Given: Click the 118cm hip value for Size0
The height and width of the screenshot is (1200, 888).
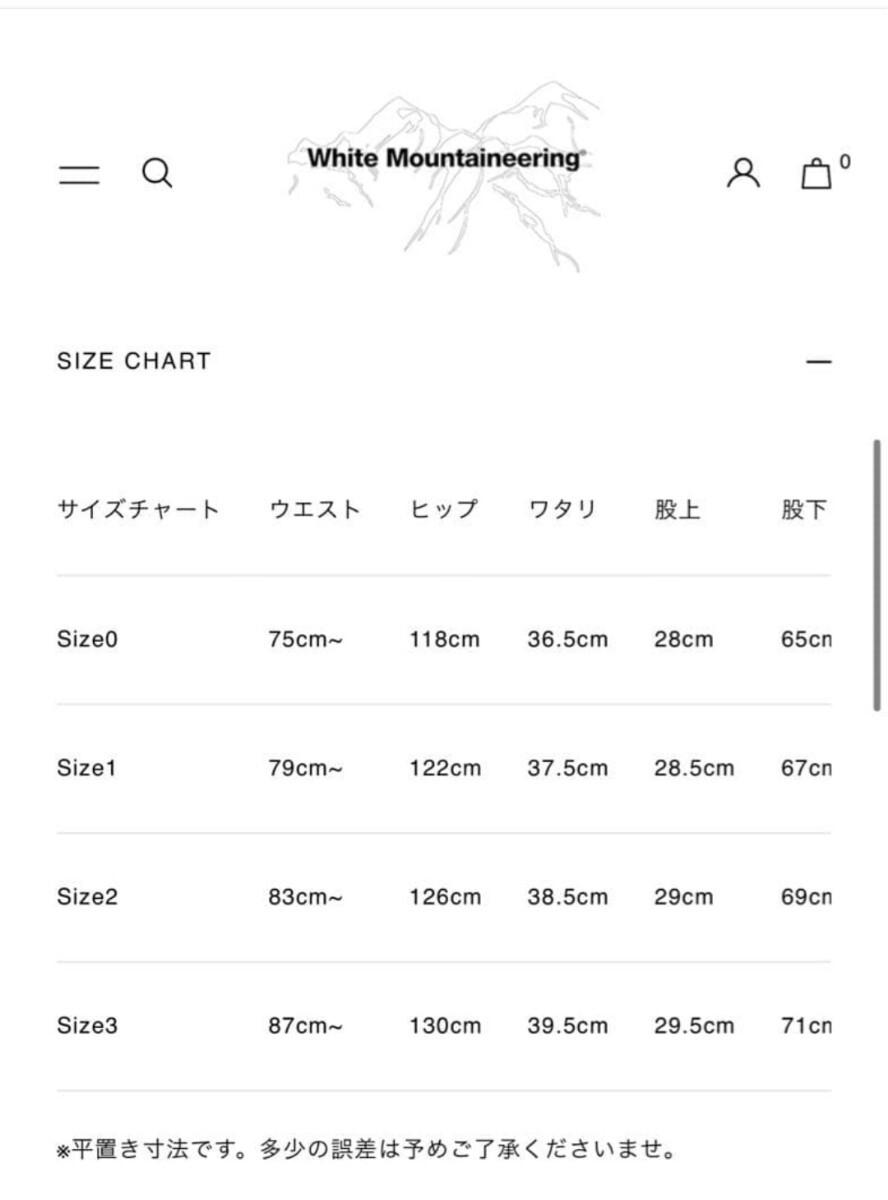Looking at the screenshot, I should point(444,639).
